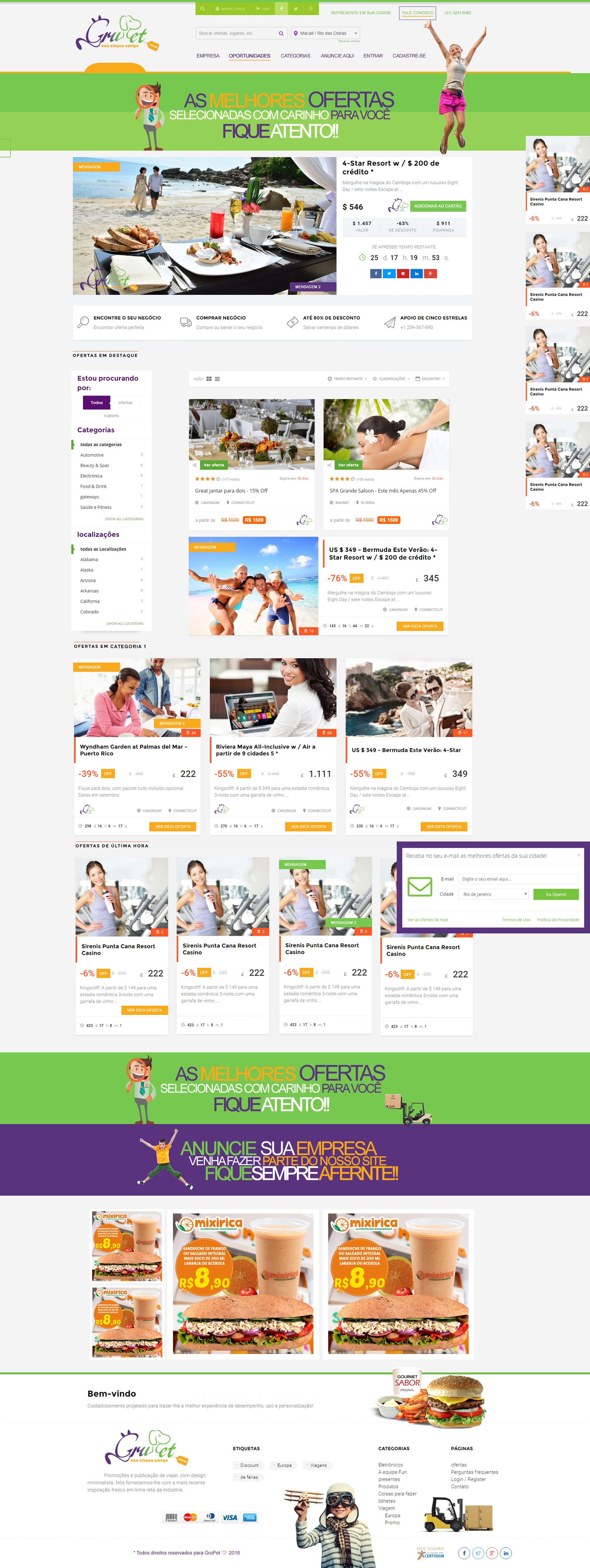Screen dimensions: 590x1568
Task: Open the footer Google Plus circle icon
Action: [x=492, y=1553]
